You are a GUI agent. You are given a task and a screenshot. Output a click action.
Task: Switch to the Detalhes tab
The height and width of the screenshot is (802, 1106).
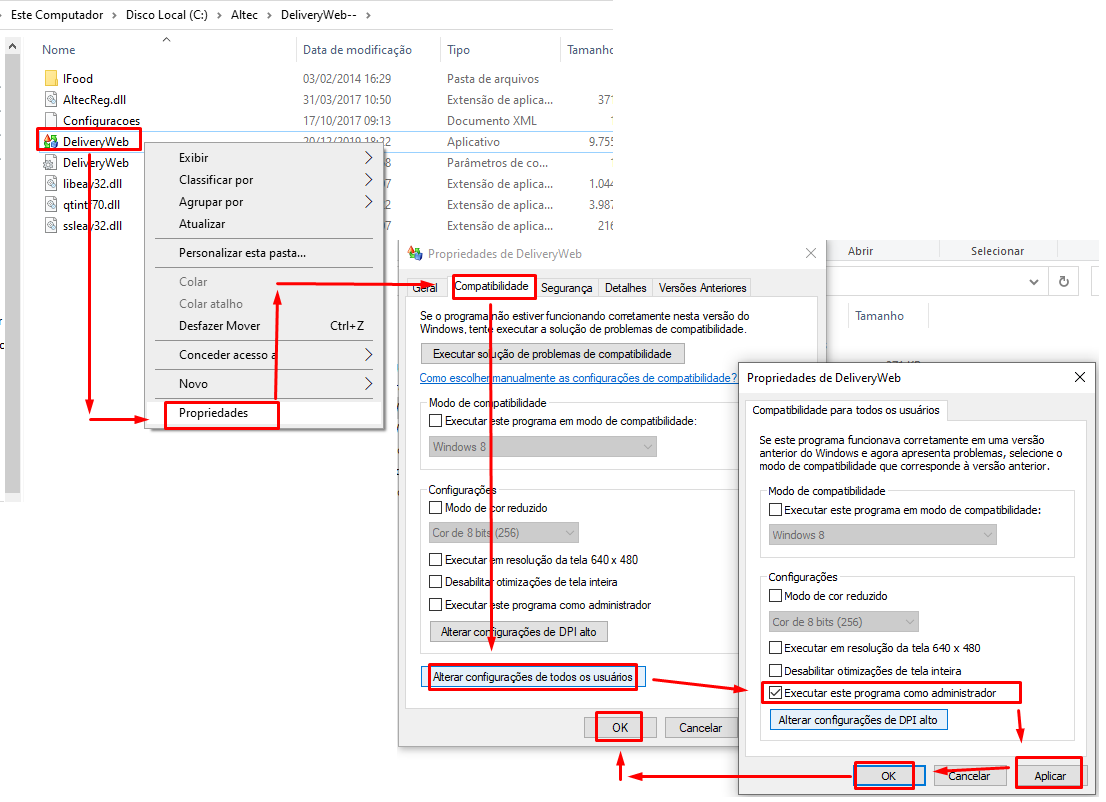pos(626,288)
